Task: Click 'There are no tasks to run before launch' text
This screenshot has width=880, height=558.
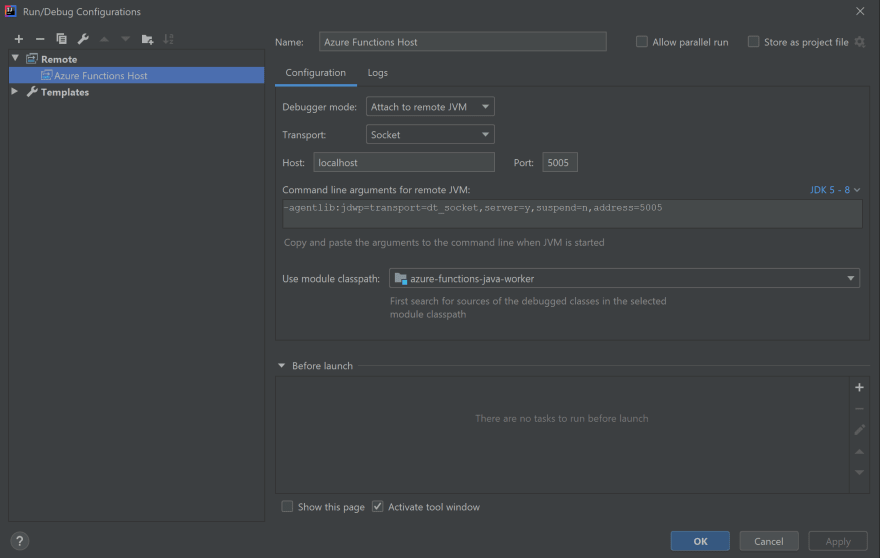Action: pos(561,418)
